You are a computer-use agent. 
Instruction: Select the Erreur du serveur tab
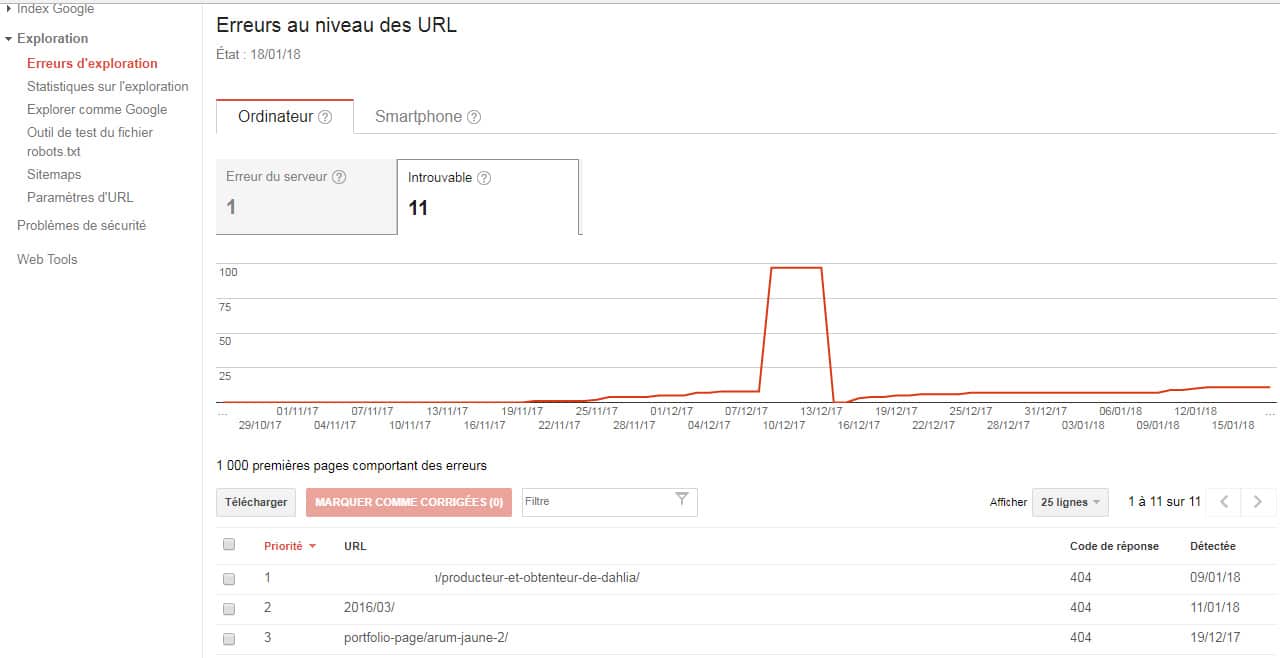pyautogui.click(x=306, y=196)
